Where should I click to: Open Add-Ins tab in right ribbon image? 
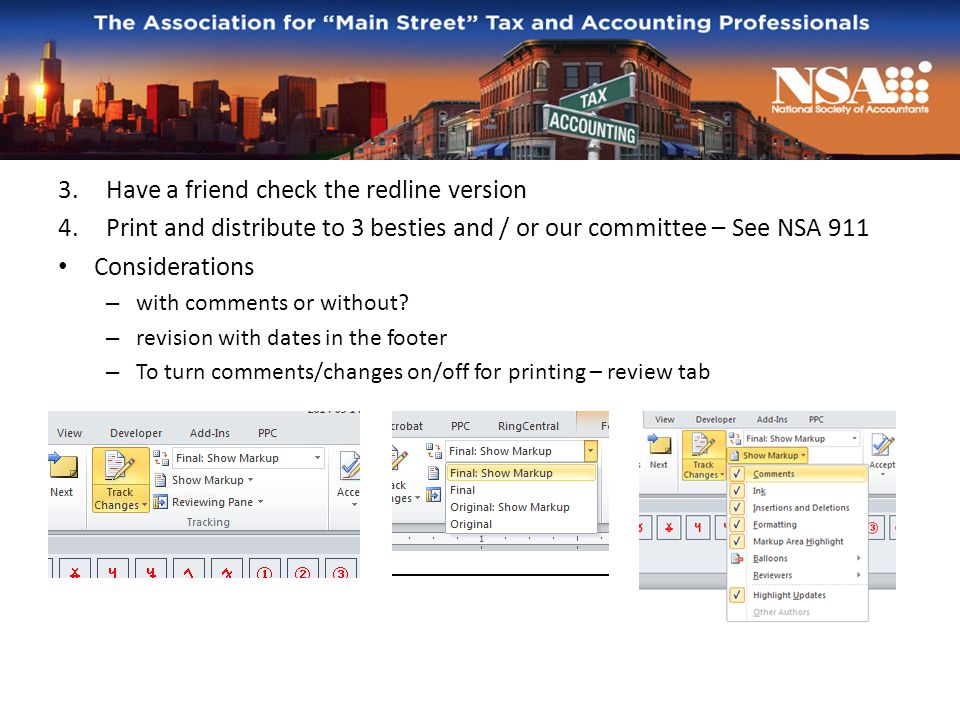(772, 419)
